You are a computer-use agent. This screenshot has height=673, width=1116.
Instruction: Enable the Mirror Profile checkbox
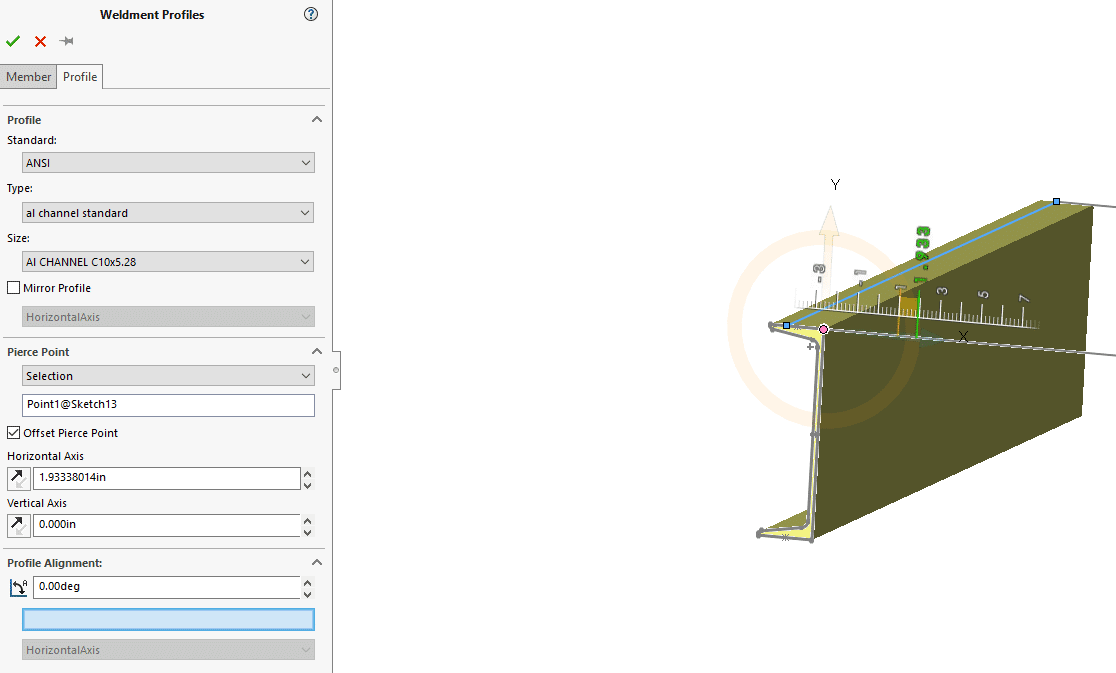tap(13, 288)
